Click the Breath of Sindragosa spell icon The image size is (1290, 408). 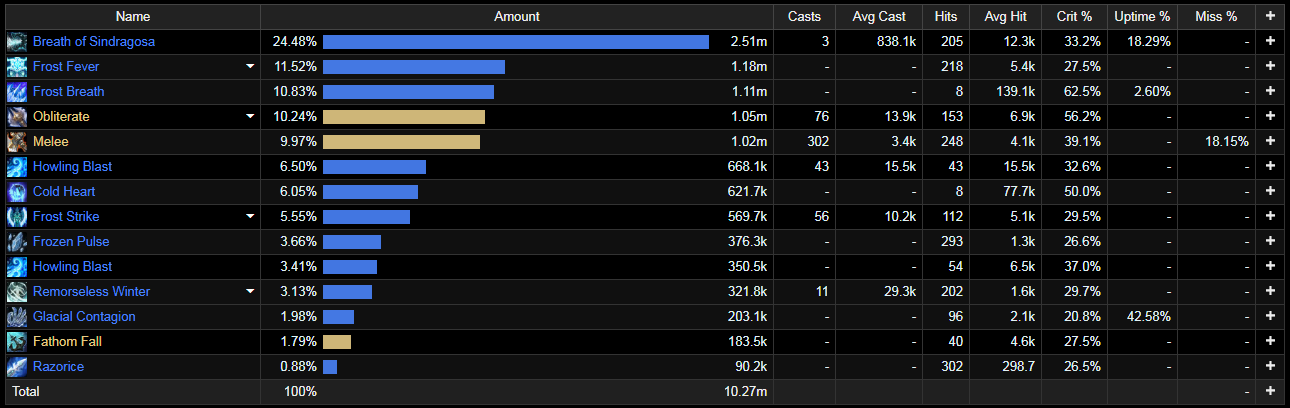(17, 42)
